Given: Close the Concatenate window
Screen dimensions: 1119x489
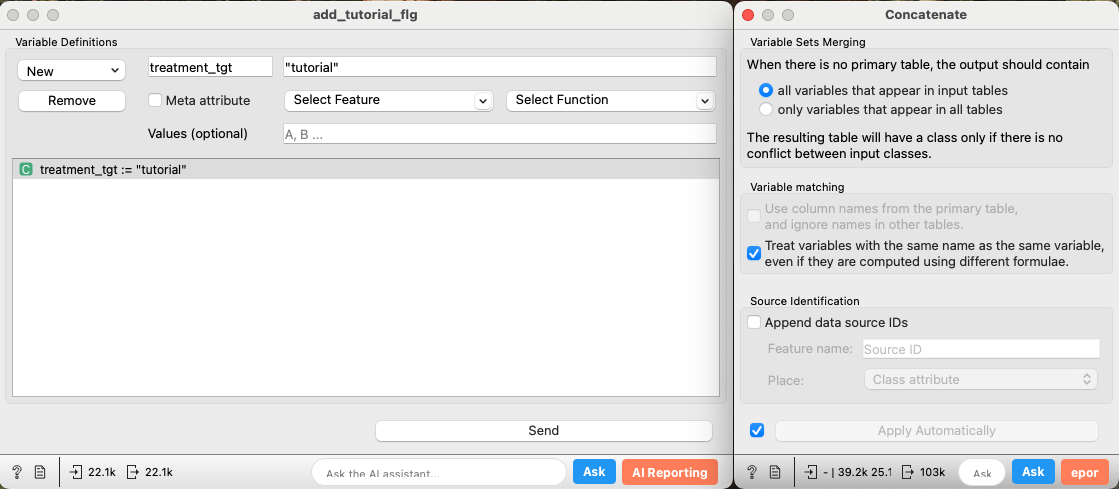Looking at the screenshot, I should coord(748,14).
